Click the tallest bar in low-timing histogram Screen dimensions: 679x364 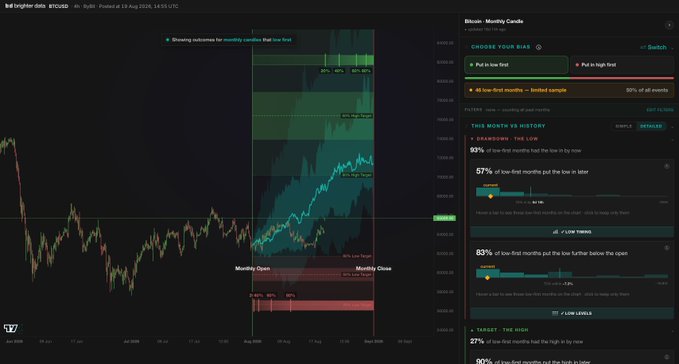coord(488,192)
